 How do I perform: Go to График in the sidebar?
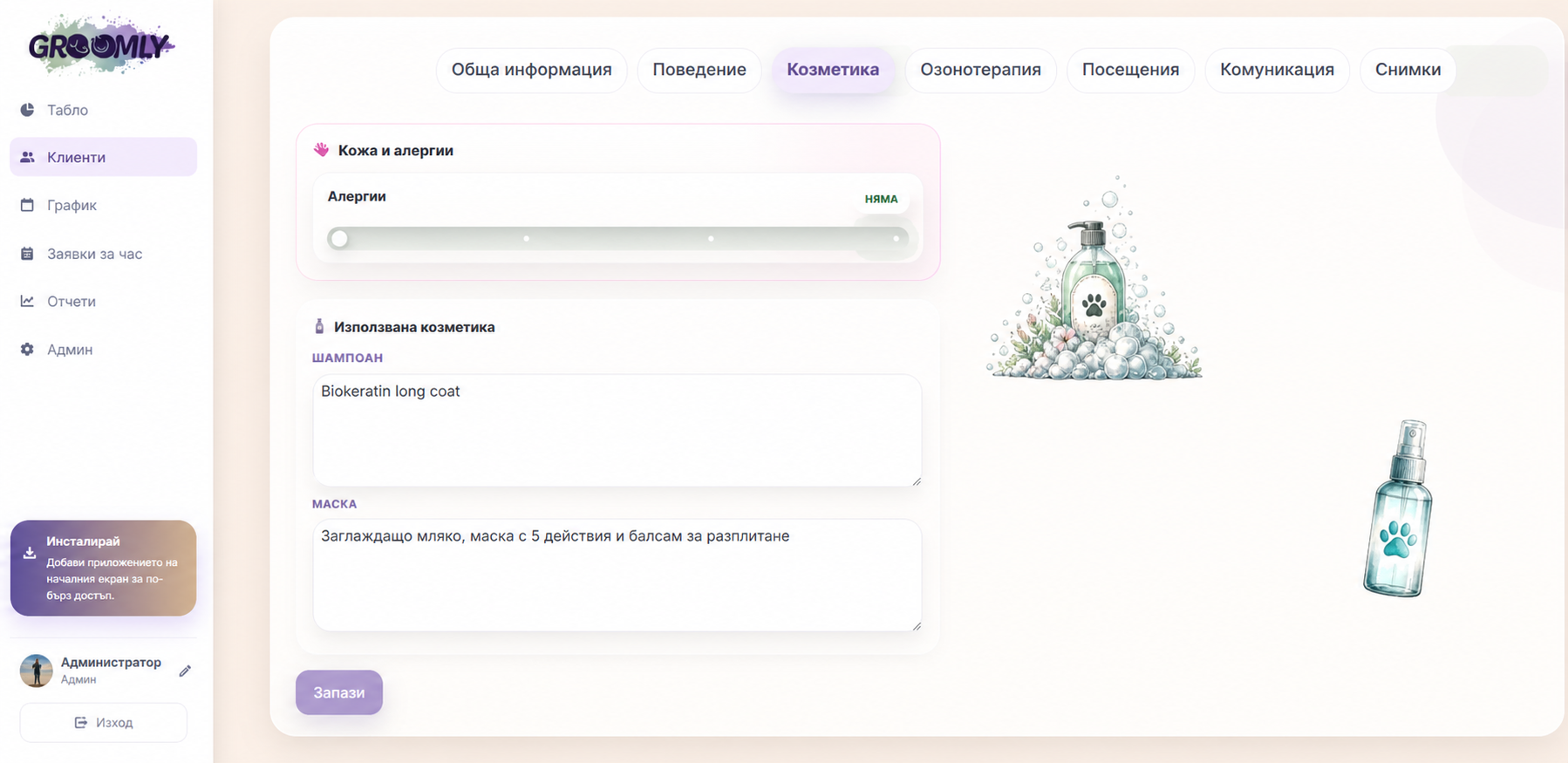point(103,205)
